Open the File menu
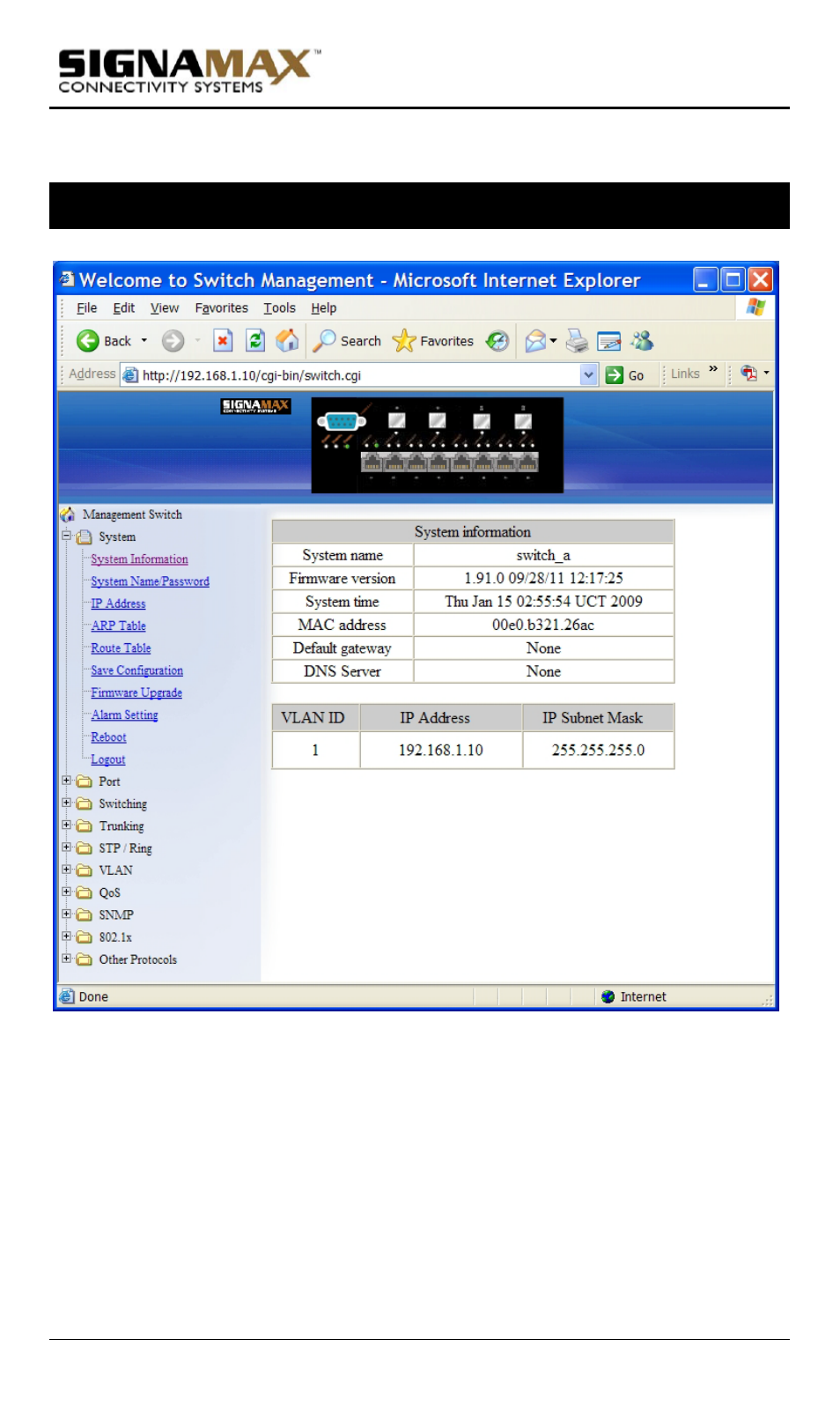840x1414 pixels. [x=87, y=308]
